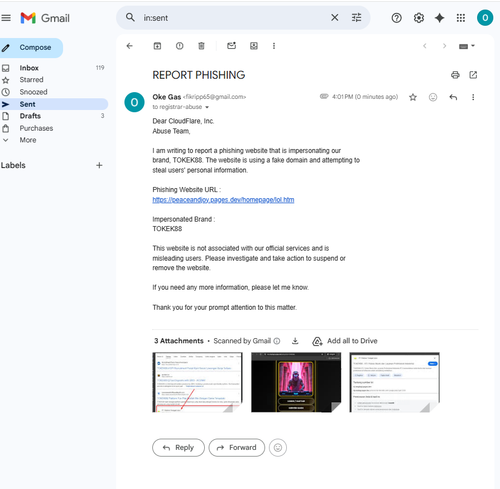The image size is (500, 489).
Task: Mark the email as unread
Action: (x=231, y=46)
